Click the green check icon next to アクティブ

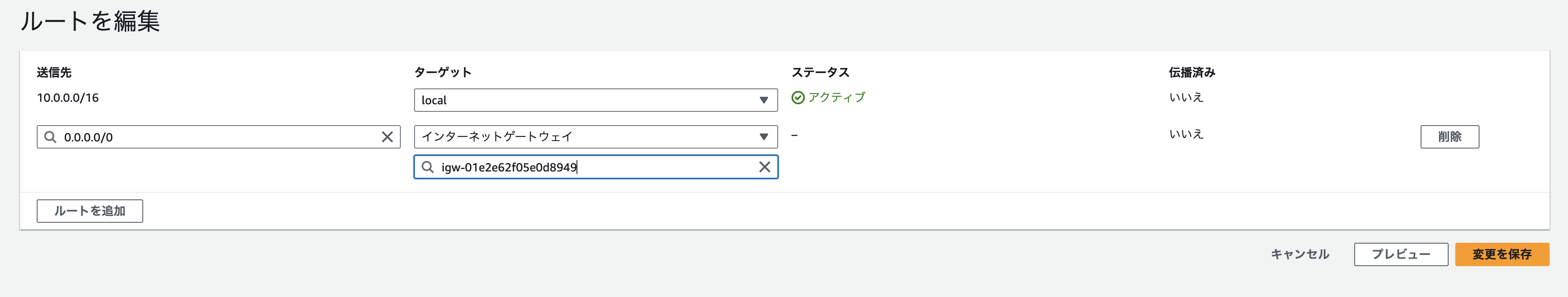[799, 97]
